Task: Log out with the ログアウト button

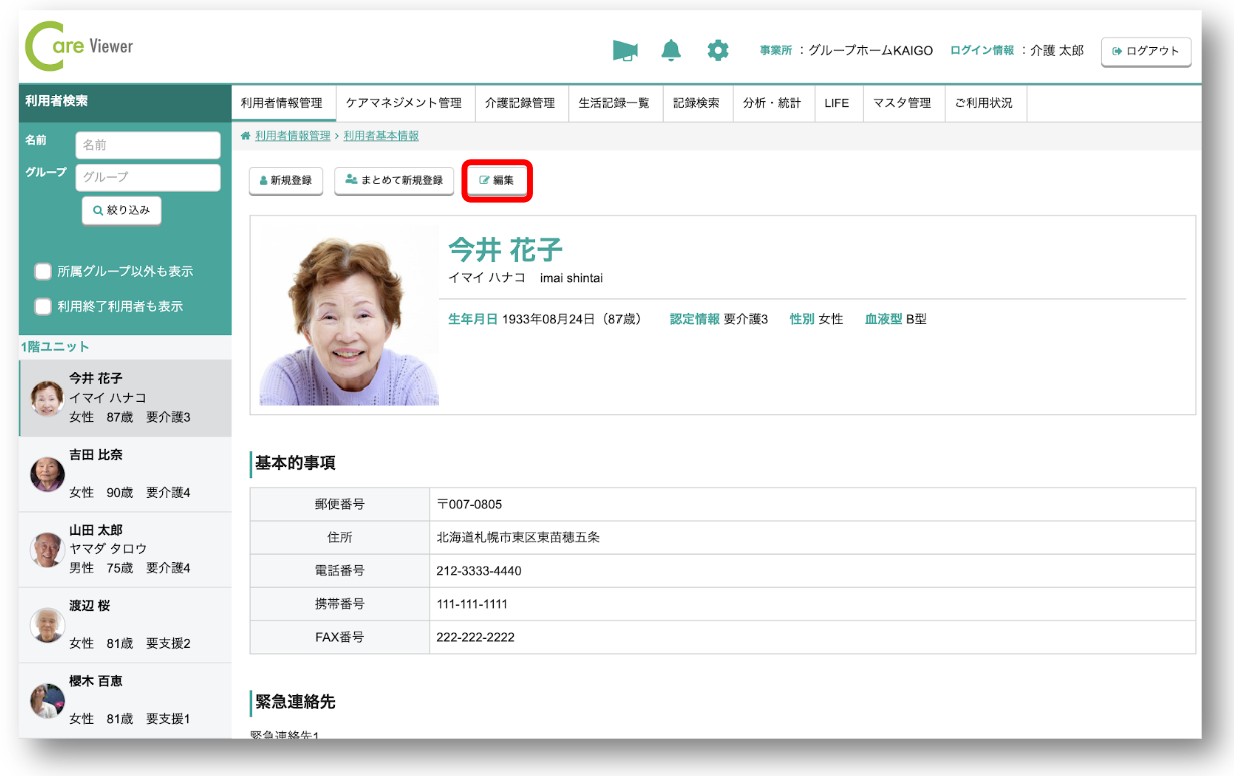Action: (1145, 51)
